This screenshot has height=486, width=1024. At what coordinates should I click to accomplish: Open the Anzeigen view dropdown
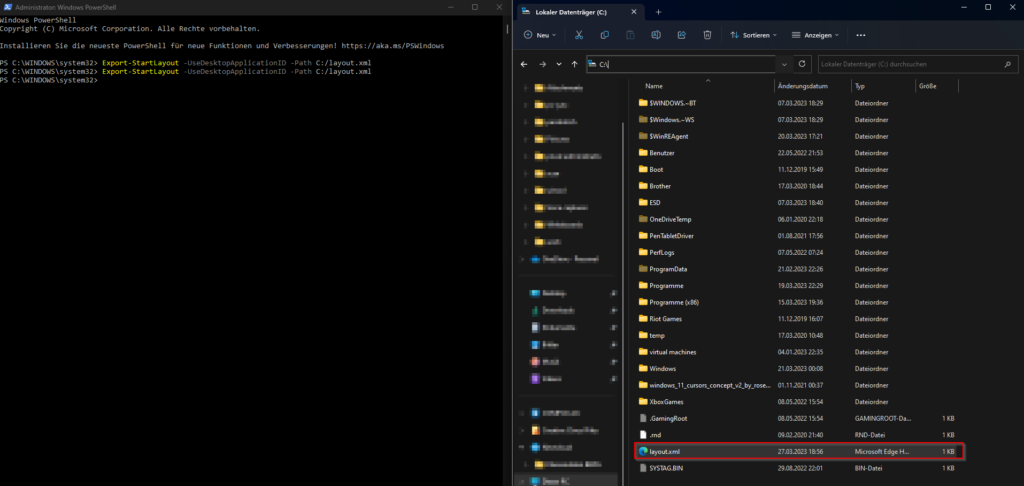[815, 35]
